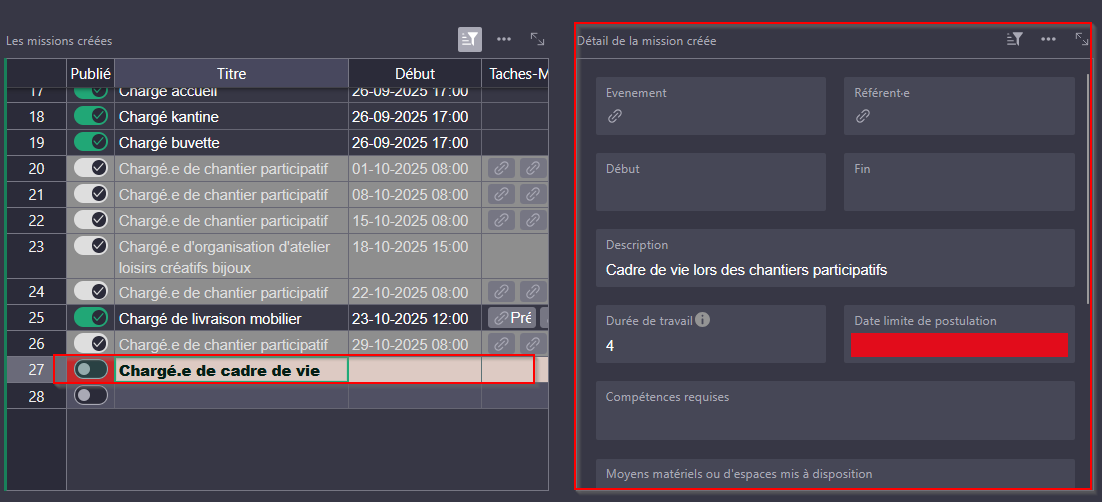
Task: Click the red Date limite de postulation field
Action: (959, 345)
